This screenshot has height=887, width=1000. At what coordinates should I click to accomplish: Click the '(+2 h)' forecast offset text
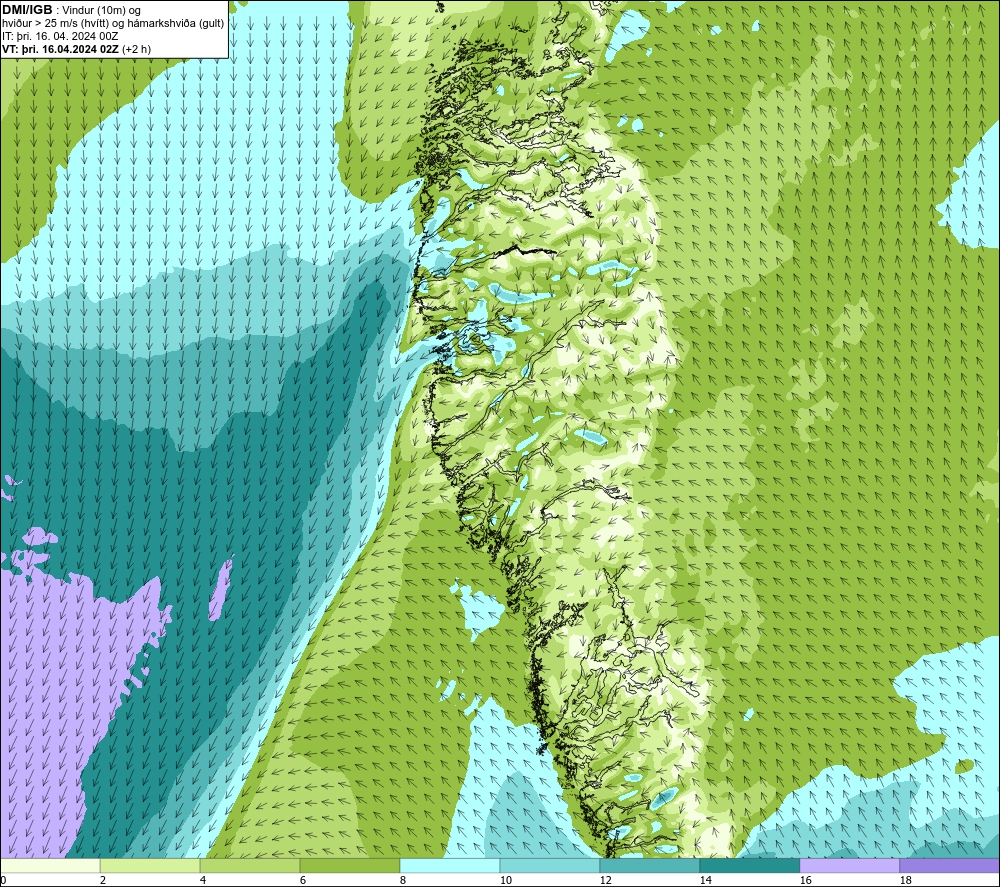click(136, 49)
